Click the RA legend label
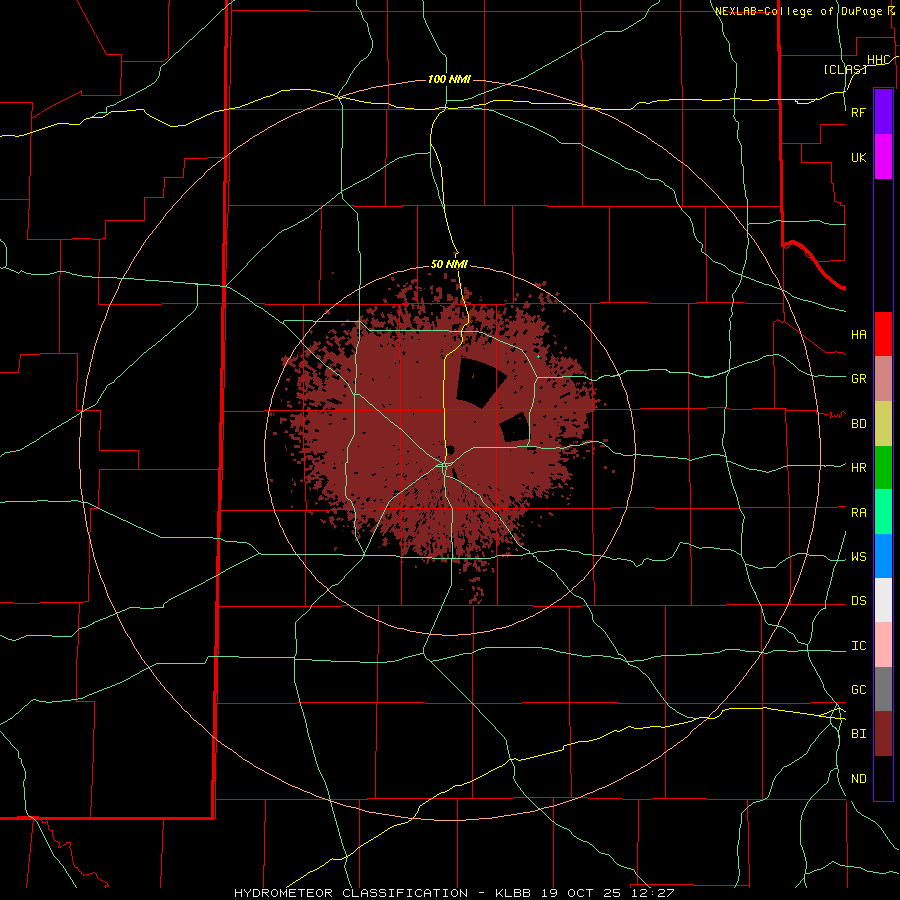900x900 pixels. pos(858,513)
